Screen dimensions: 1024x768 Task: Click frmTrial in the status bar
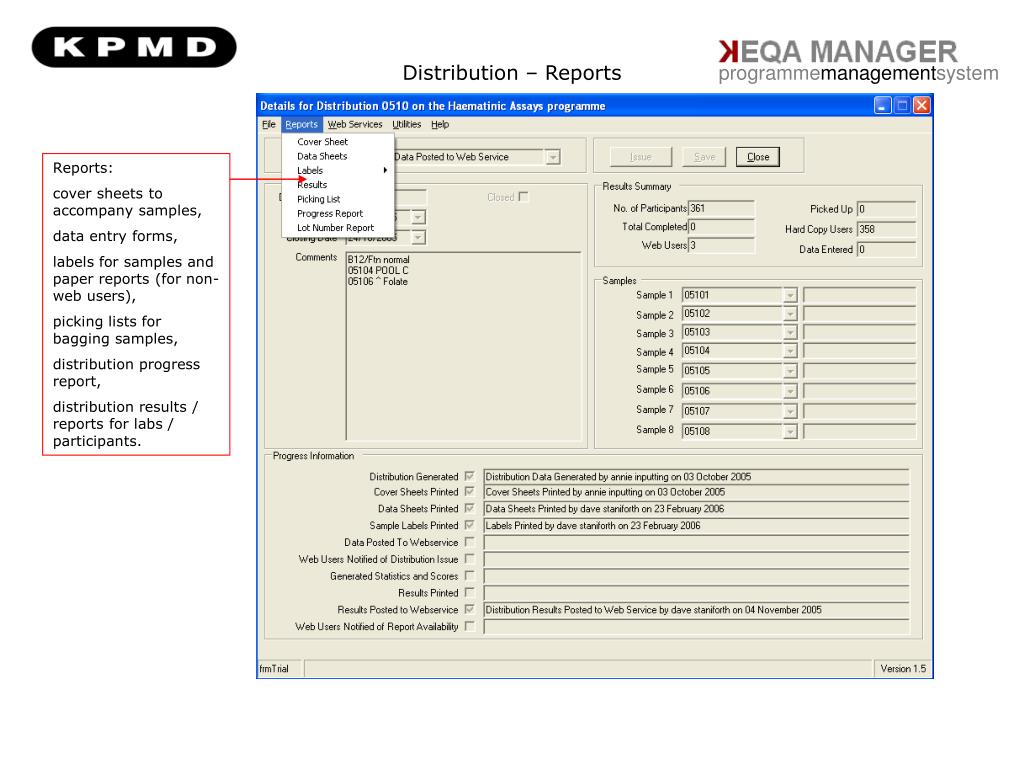[274, 669]
